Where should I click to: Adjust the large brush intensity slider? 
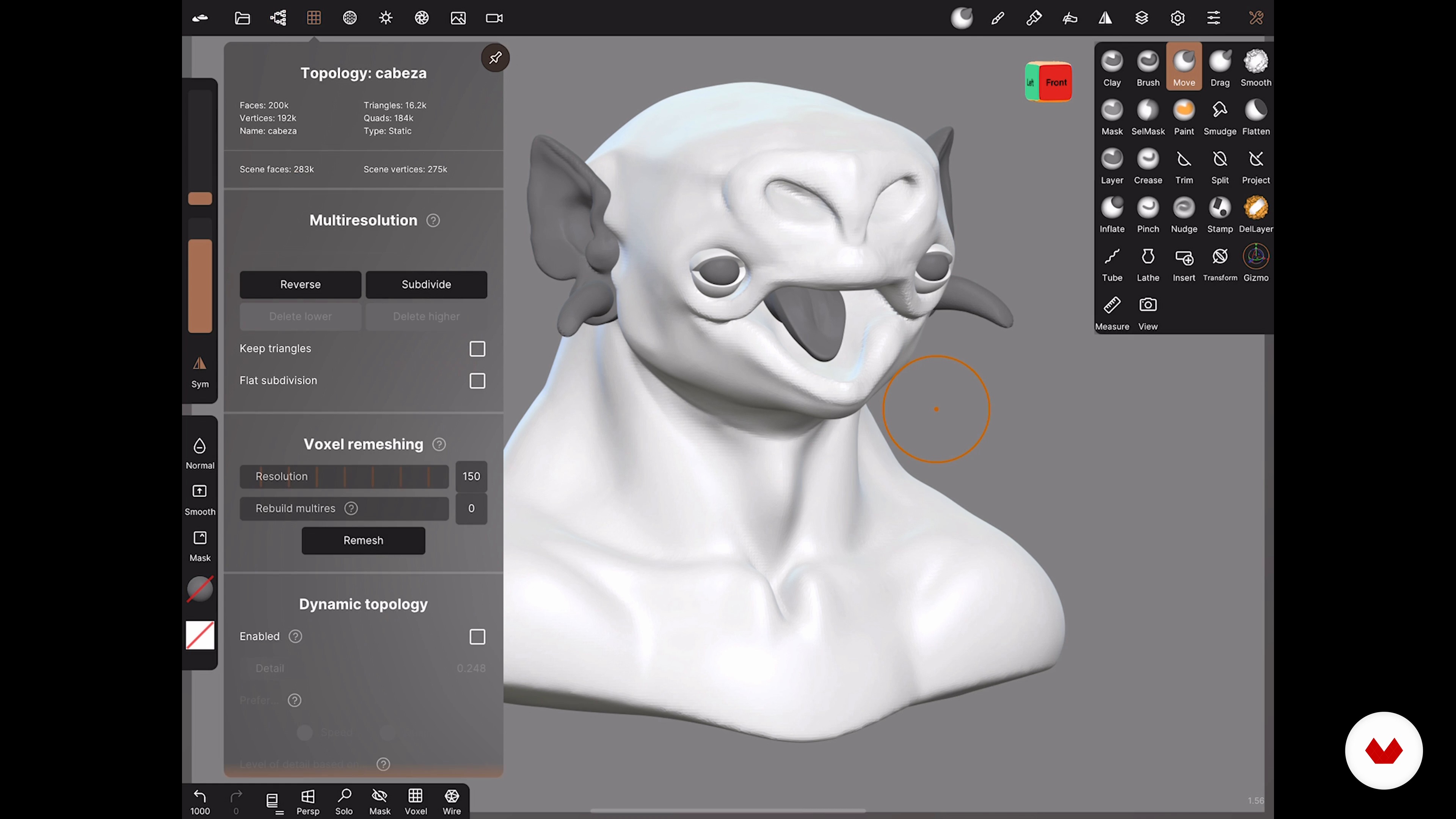pos(199,276)
